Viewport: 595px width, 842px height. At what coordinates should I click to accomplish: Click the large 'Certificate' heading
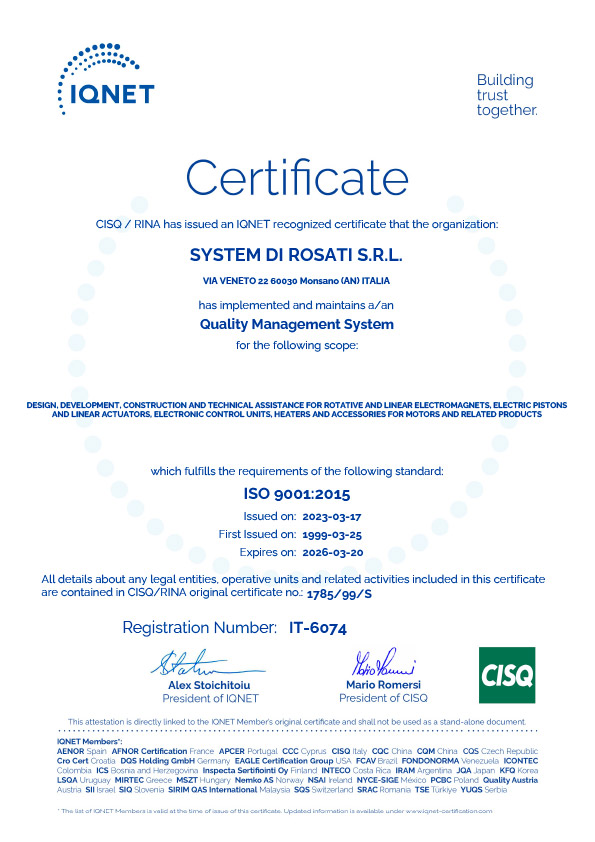pyautogui.click(x=297, y=177)
